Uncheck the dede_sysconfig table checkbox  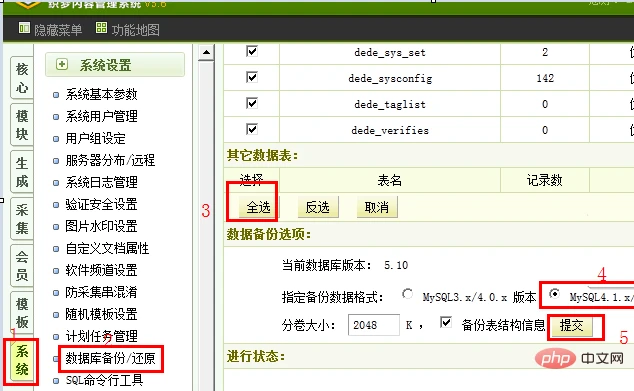252,77
